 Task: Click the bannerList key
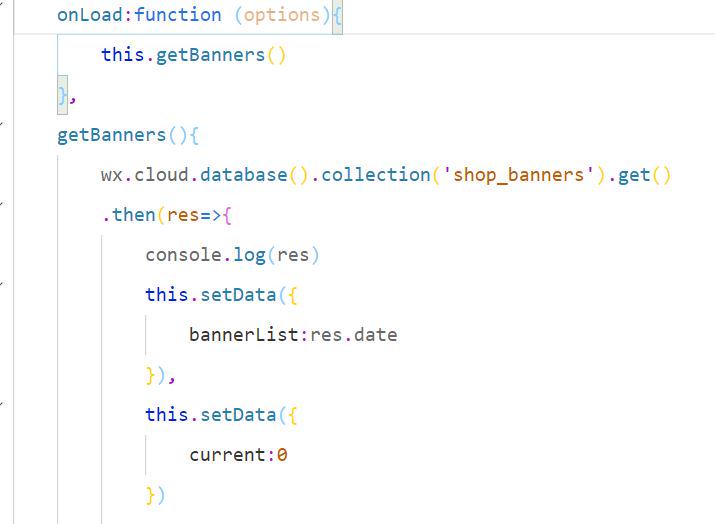(x=244, y=335)
